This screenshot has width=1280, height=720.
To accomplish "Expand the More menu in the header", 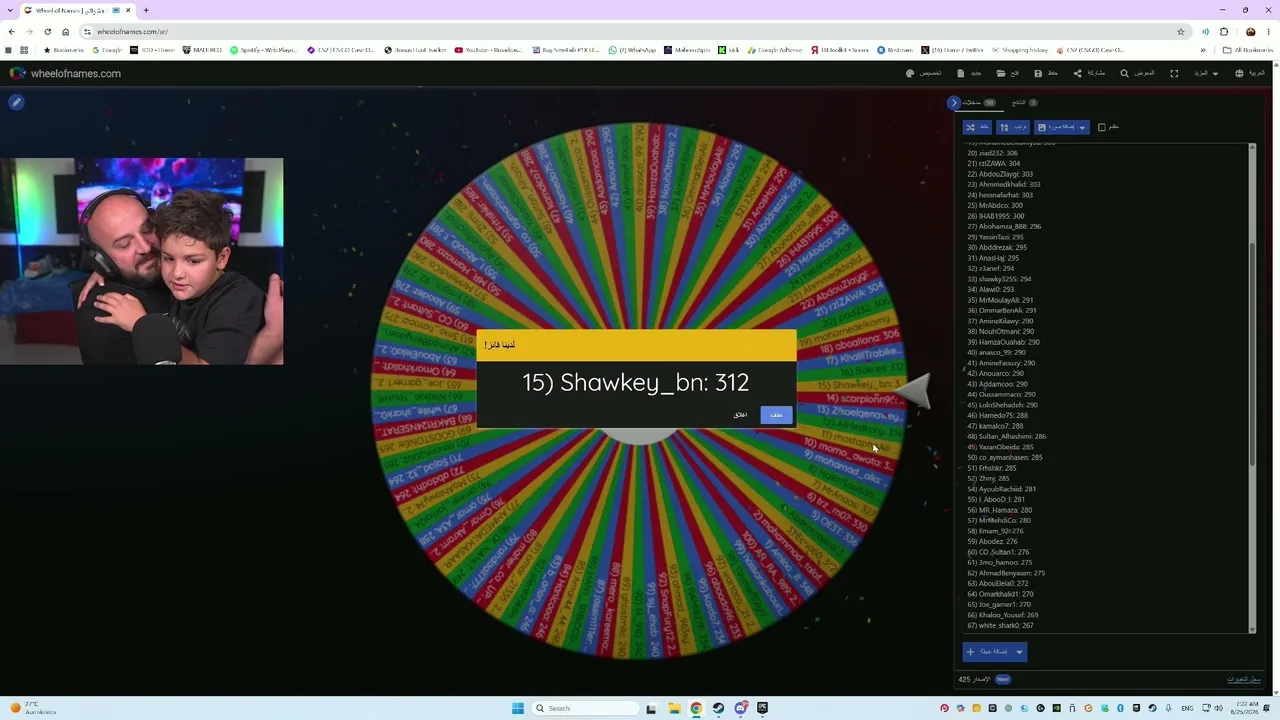I will click(x=1206, y=73).
